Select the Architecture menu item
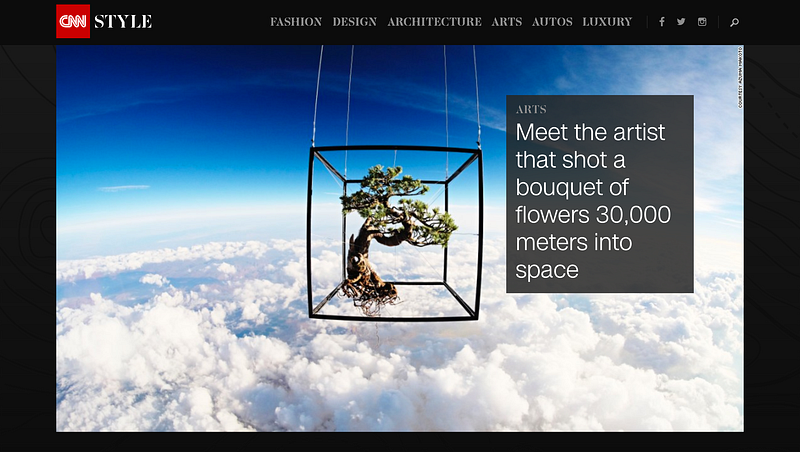 point(434,22)
